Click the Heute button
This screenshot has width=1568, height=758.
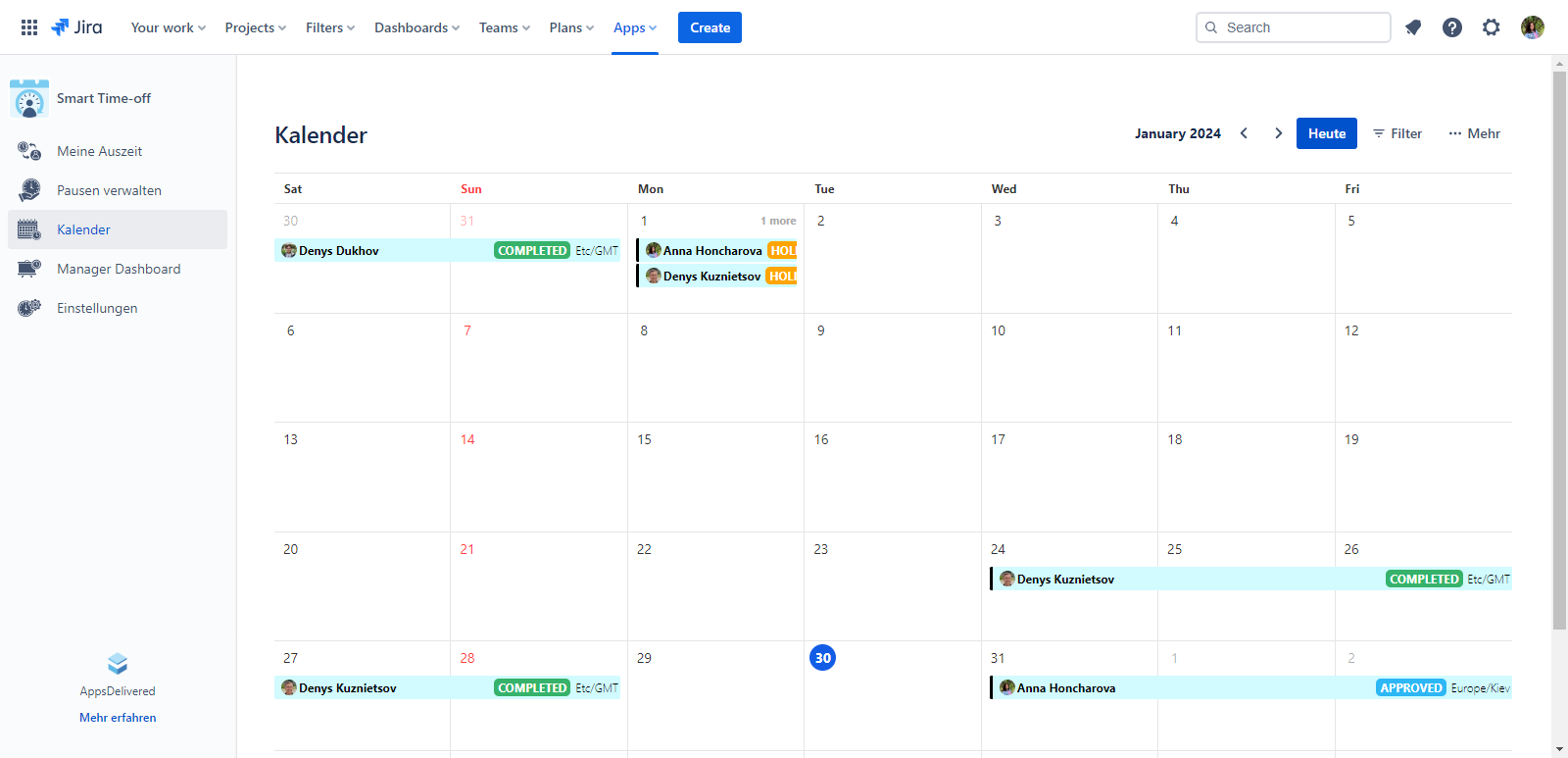[1326, 133]
